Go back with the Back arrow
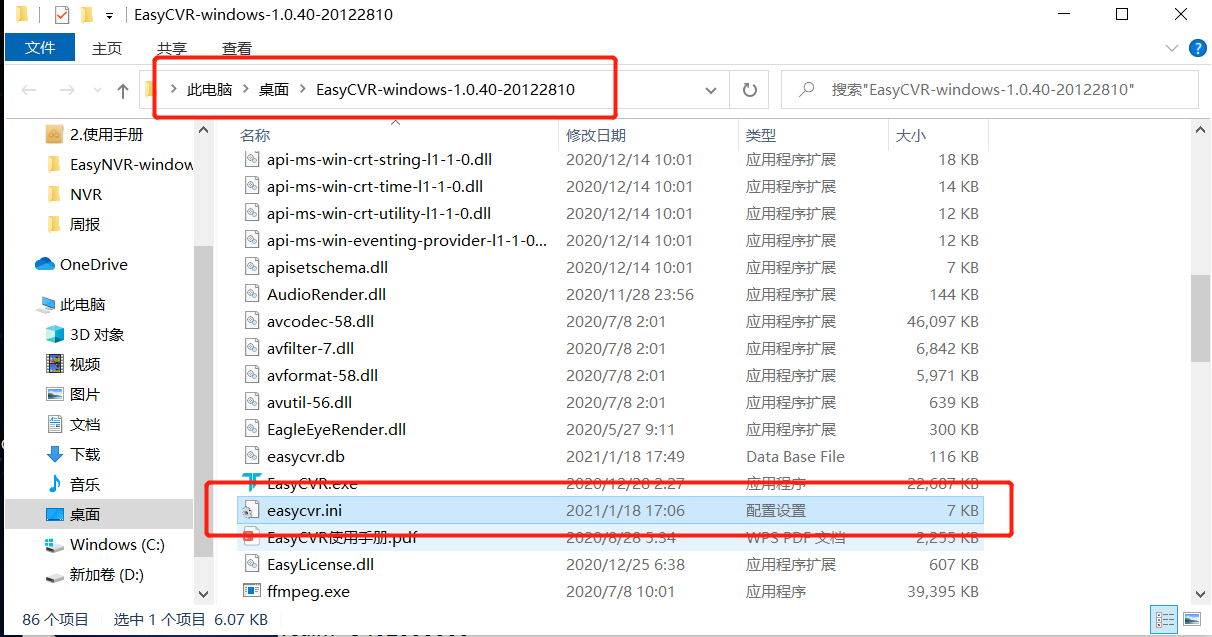Screen dimensions: 1212x637 pyautogui.click(x=29, y=90)
